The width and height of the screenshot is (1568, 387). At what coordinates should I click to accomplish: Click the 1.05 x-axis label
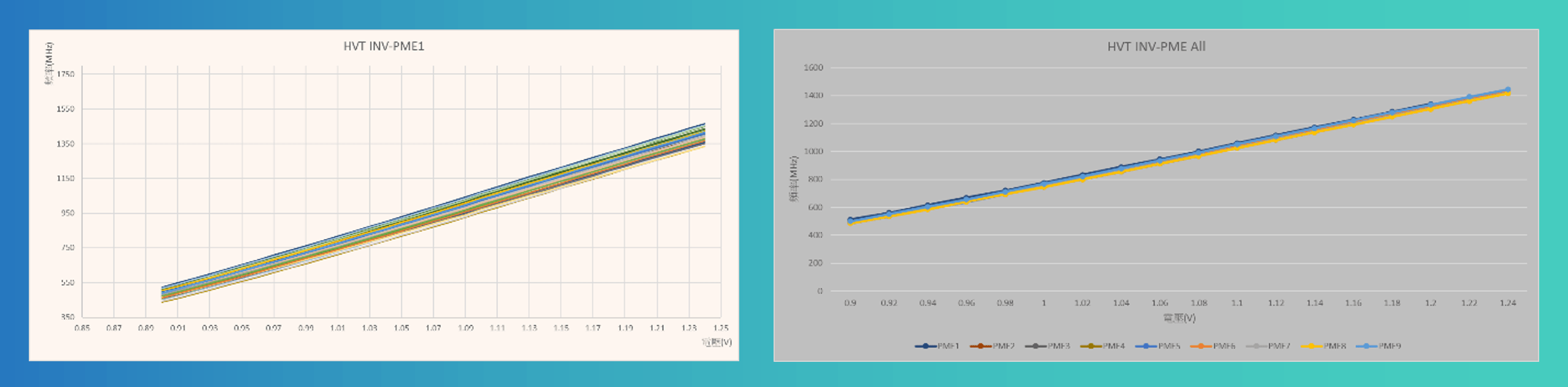point(402,328)
